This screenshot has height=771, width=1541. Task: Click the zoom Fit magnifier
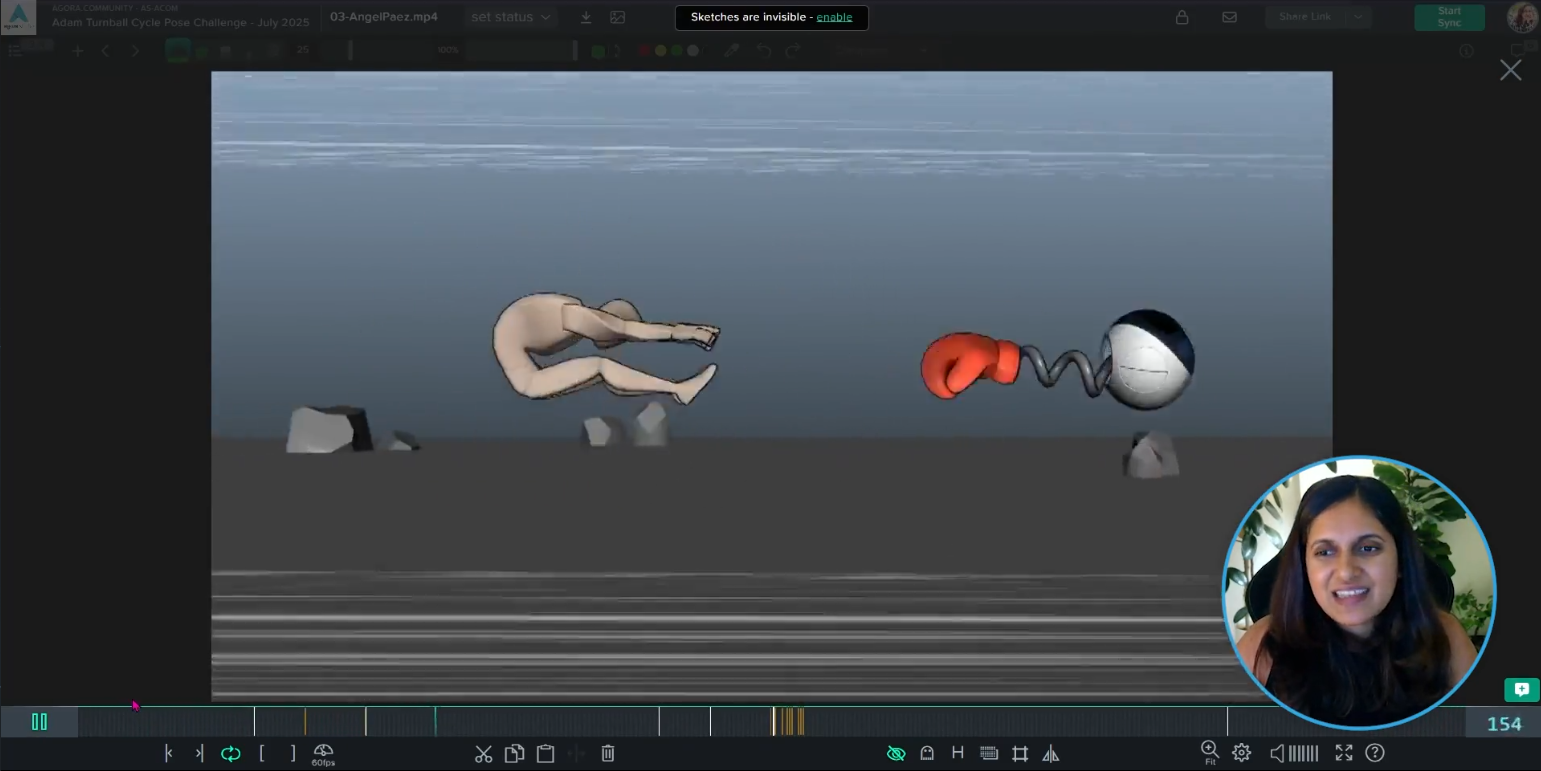click(x=1210, y=752)
